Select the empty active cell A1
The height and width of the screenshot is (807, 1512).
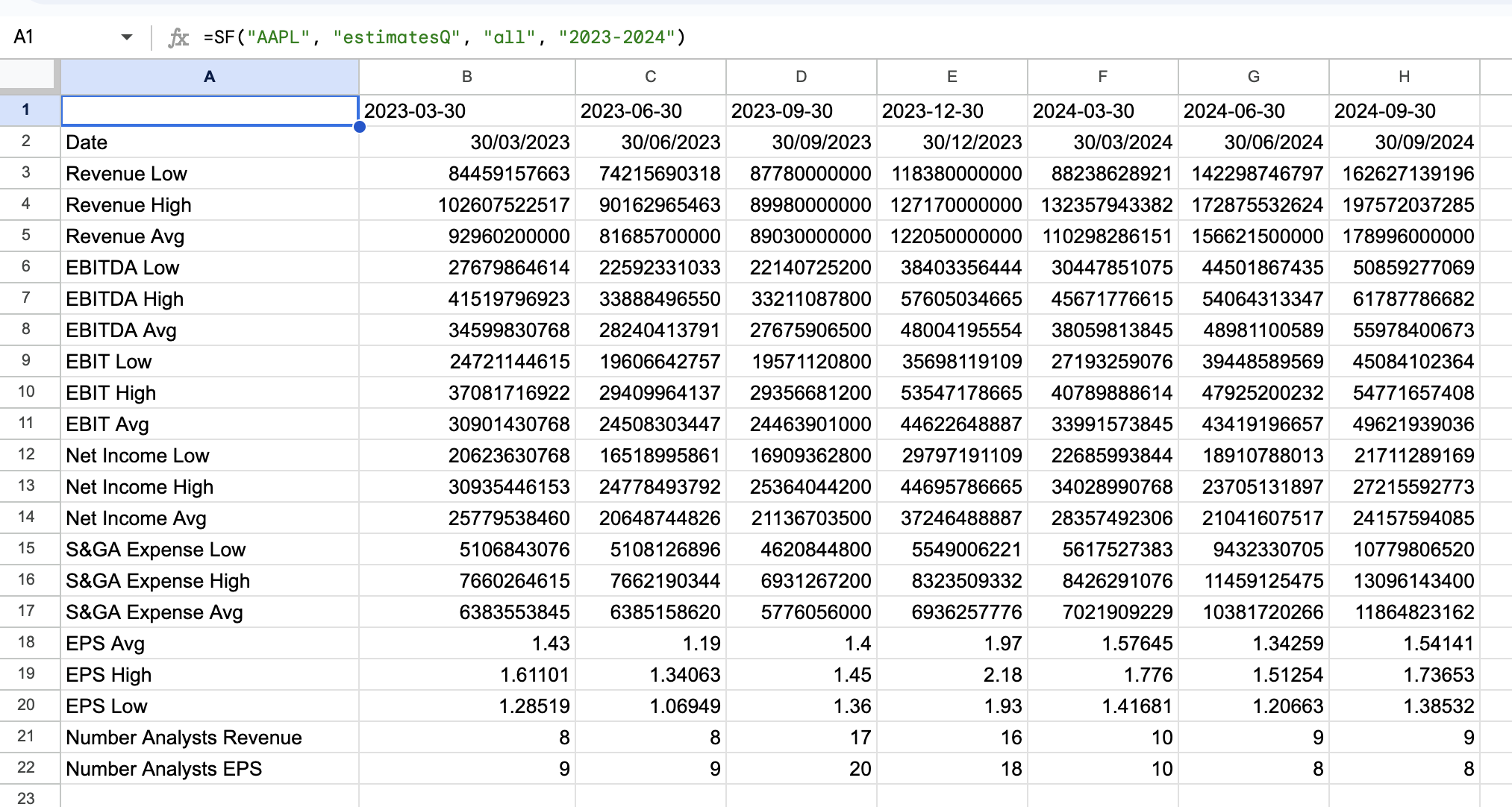pyautogui.click(x=210, y=110)
